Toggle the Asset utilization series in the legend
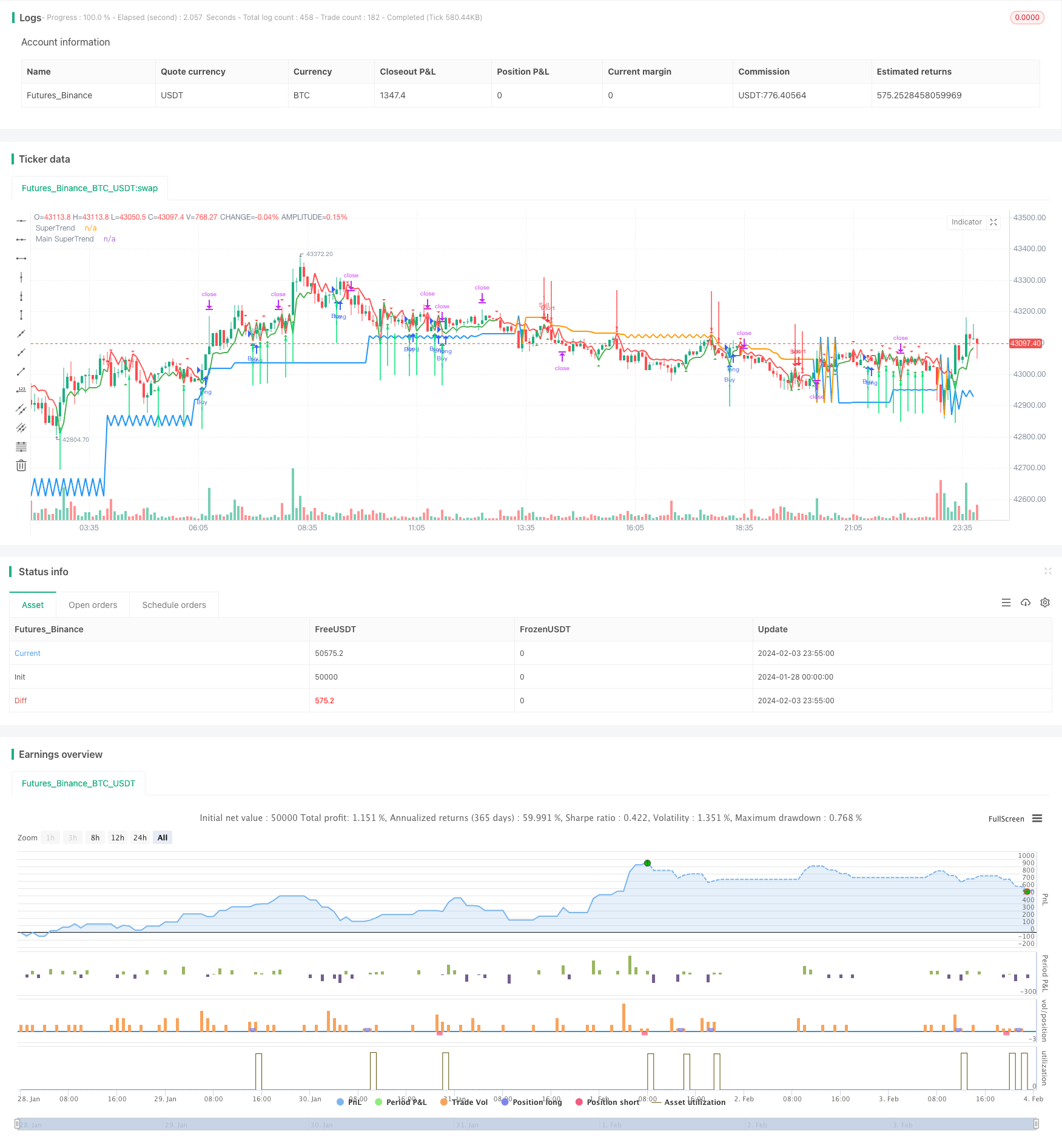The image size is (1062, 1148). click(x=688, y=1102)
